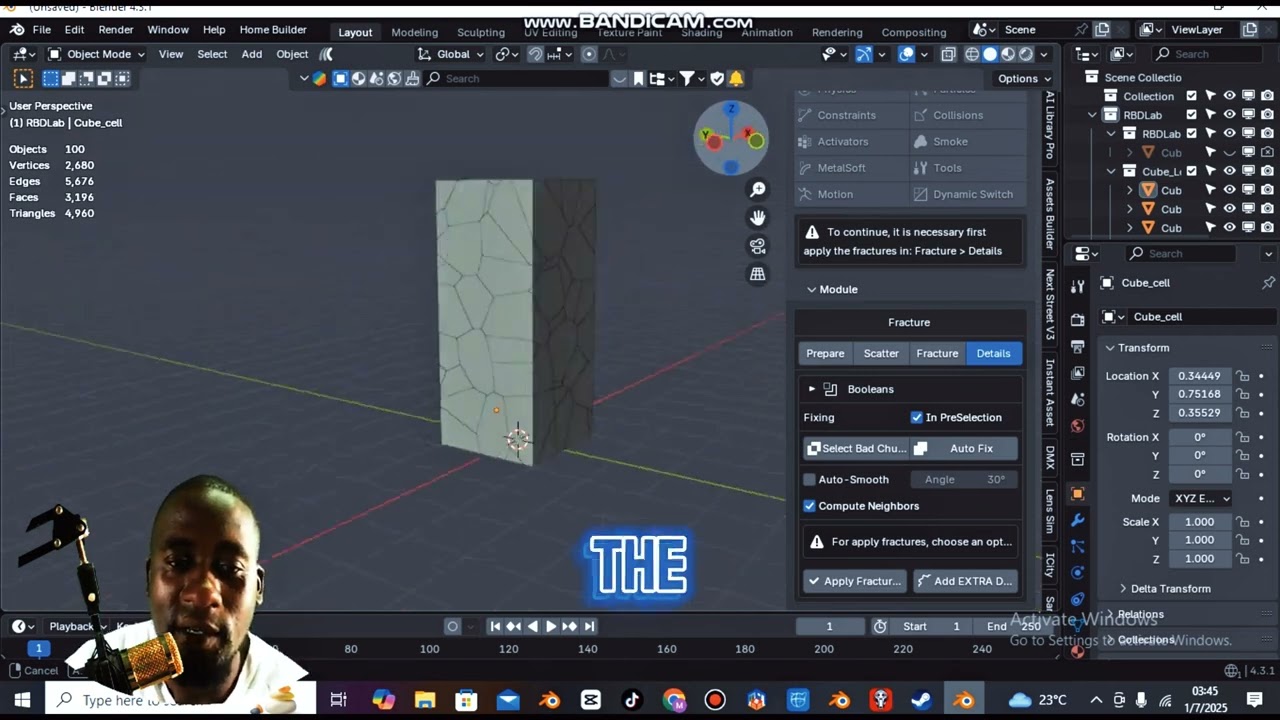This screenshot has height=720, width=1280.
Task: Open the viewport Options dropdown
Action: point(1024,78)
